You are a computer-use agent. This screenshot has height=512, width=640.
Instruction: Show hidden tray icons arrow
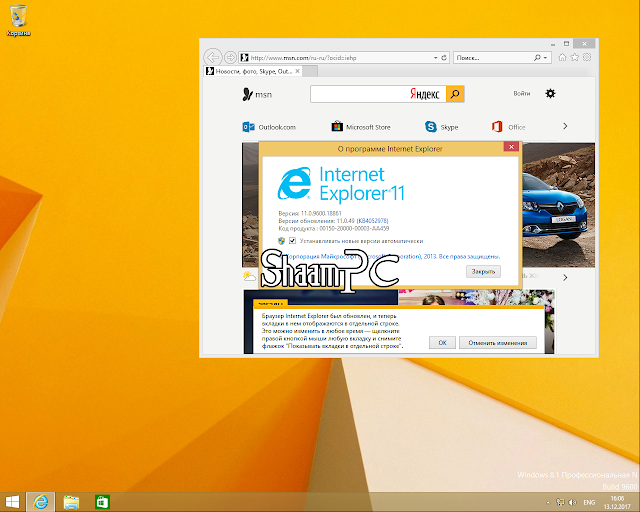click(x=548, y=503)
